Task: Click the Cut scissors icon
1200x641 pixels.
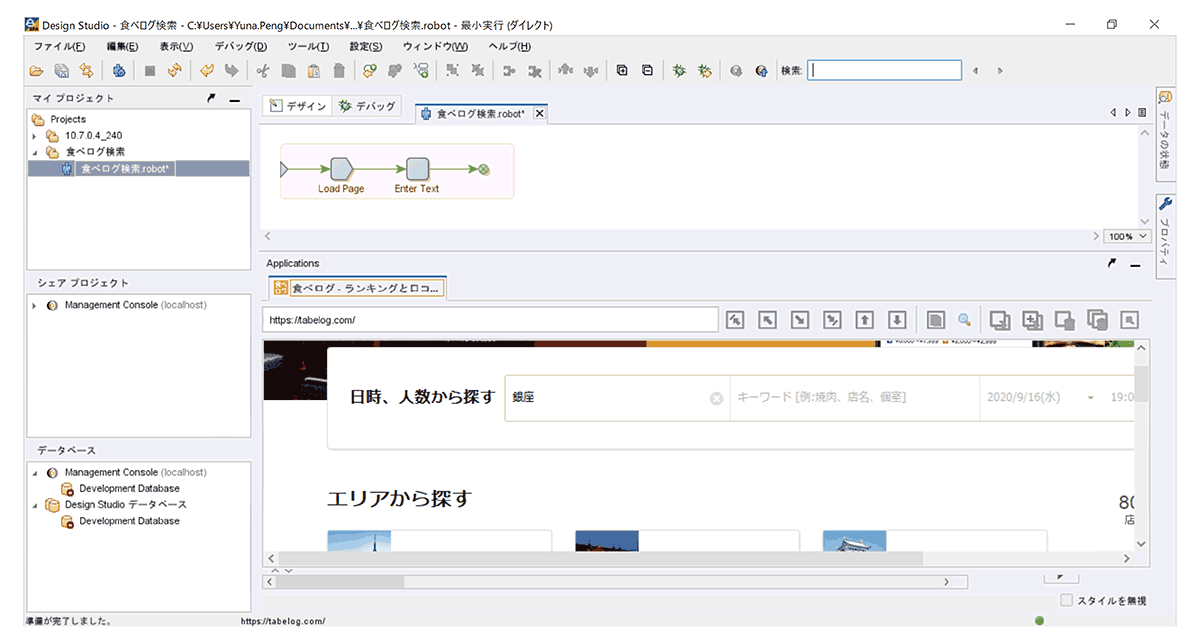Action: click(263, 71)
